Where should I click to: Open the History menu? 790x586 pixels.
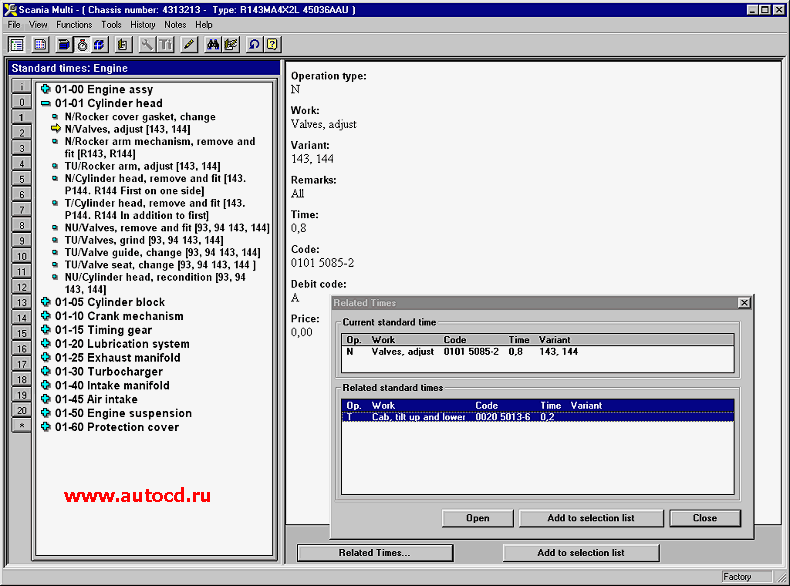click(x=143, y=25)
